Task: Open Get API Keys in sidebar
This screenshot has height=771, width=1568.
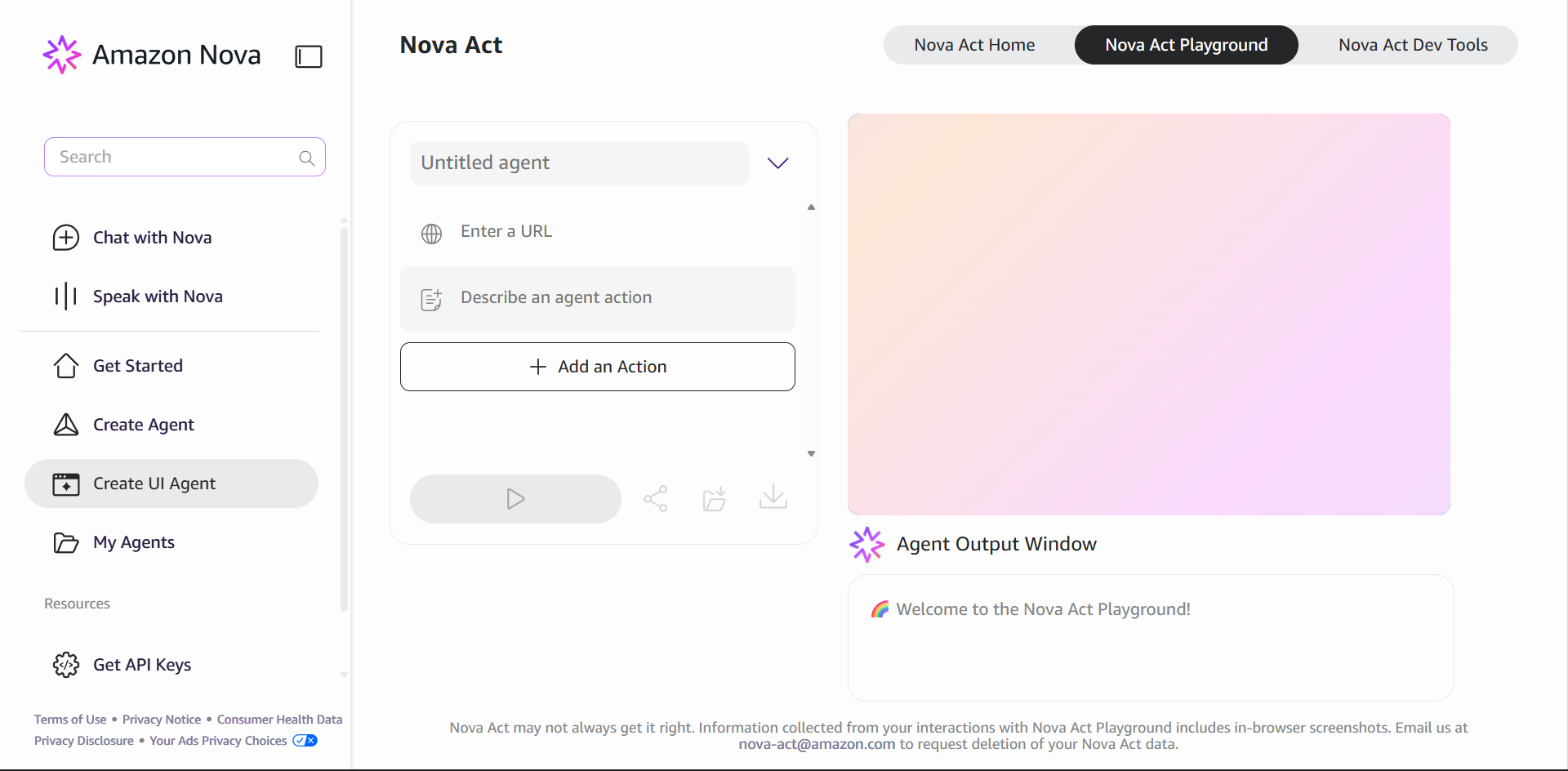Action: coord(141,665)
